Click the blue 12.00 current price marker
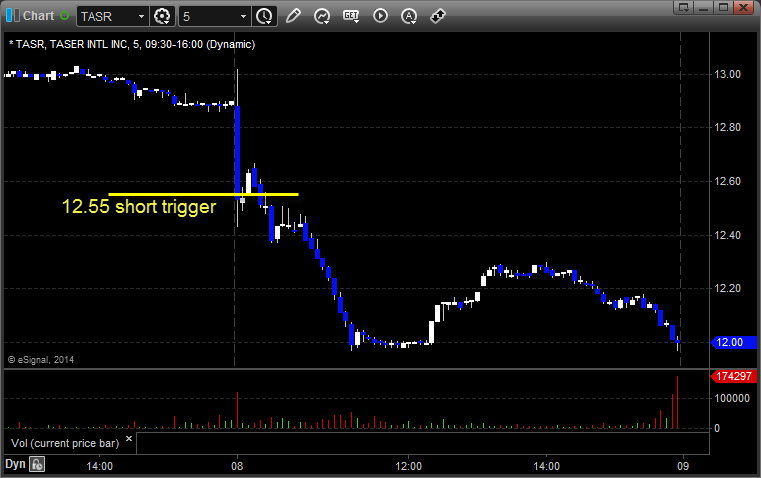761x478 pixels. [x=733, y=342]
